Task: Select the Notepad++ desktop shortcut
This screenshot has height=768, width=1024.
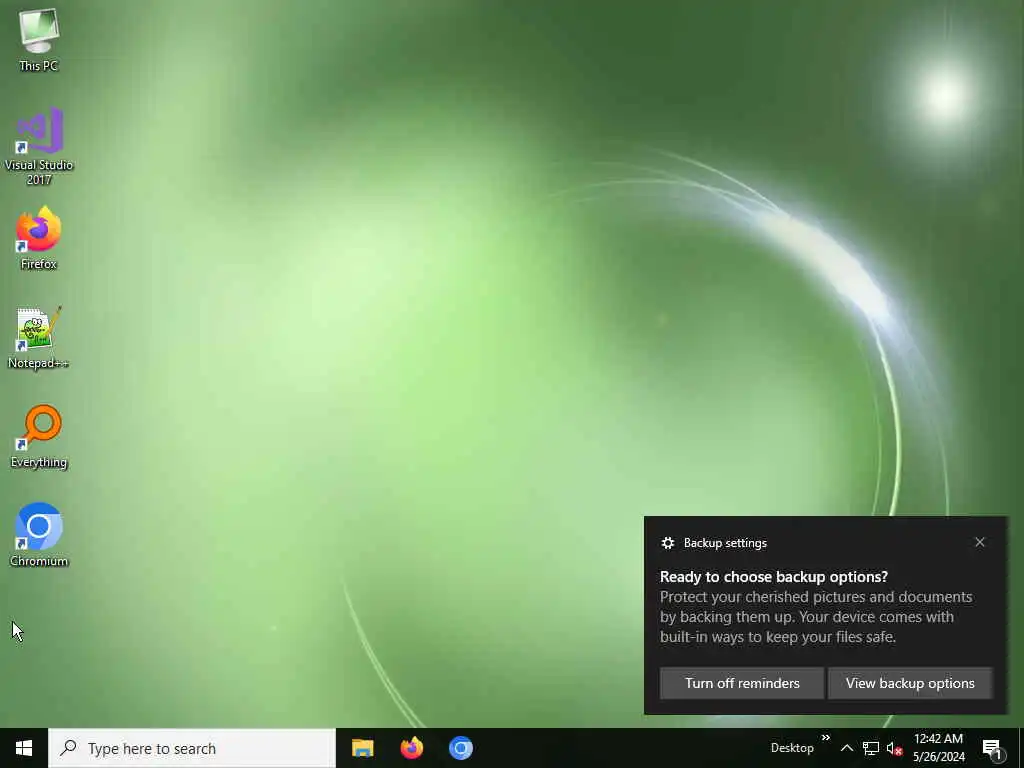Action: point(39,337)
